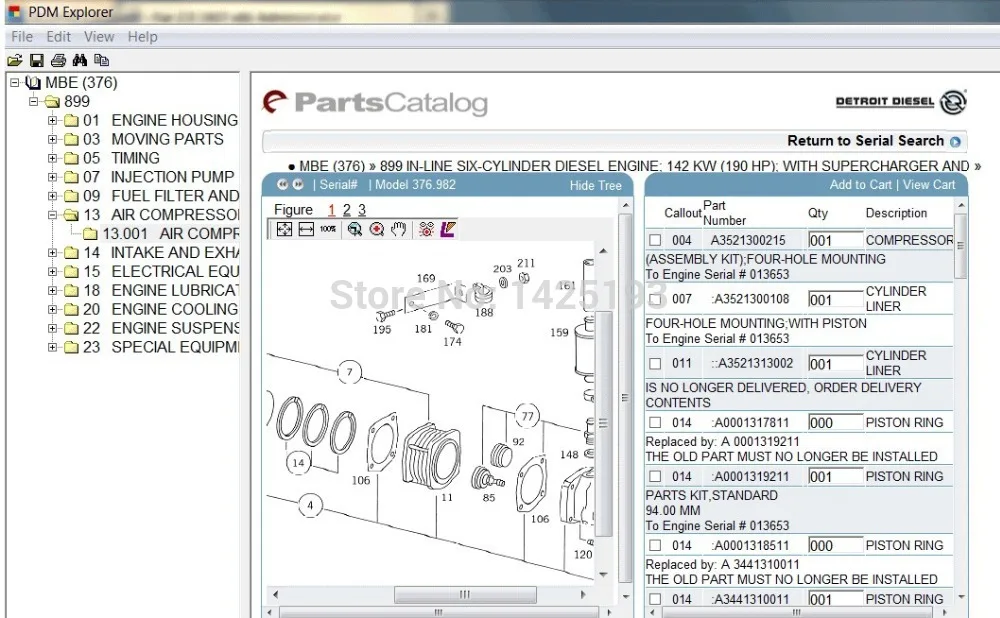Viewport: 1000px width, 618px height.
Task: Click the next figure double-arrow button
Action: (298, 184)
